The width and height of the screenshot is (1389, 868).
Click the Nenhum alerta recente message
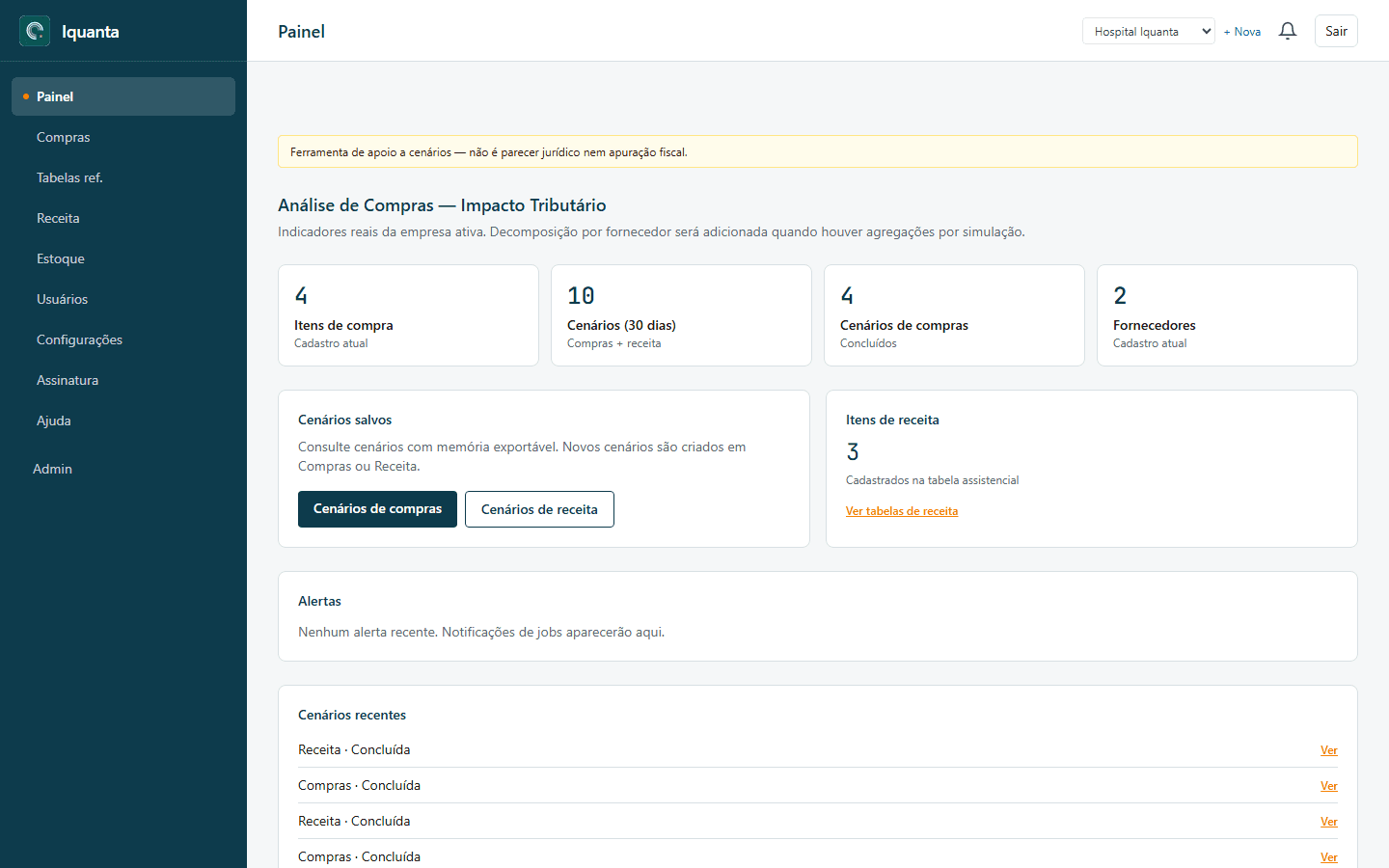[481, 633]
